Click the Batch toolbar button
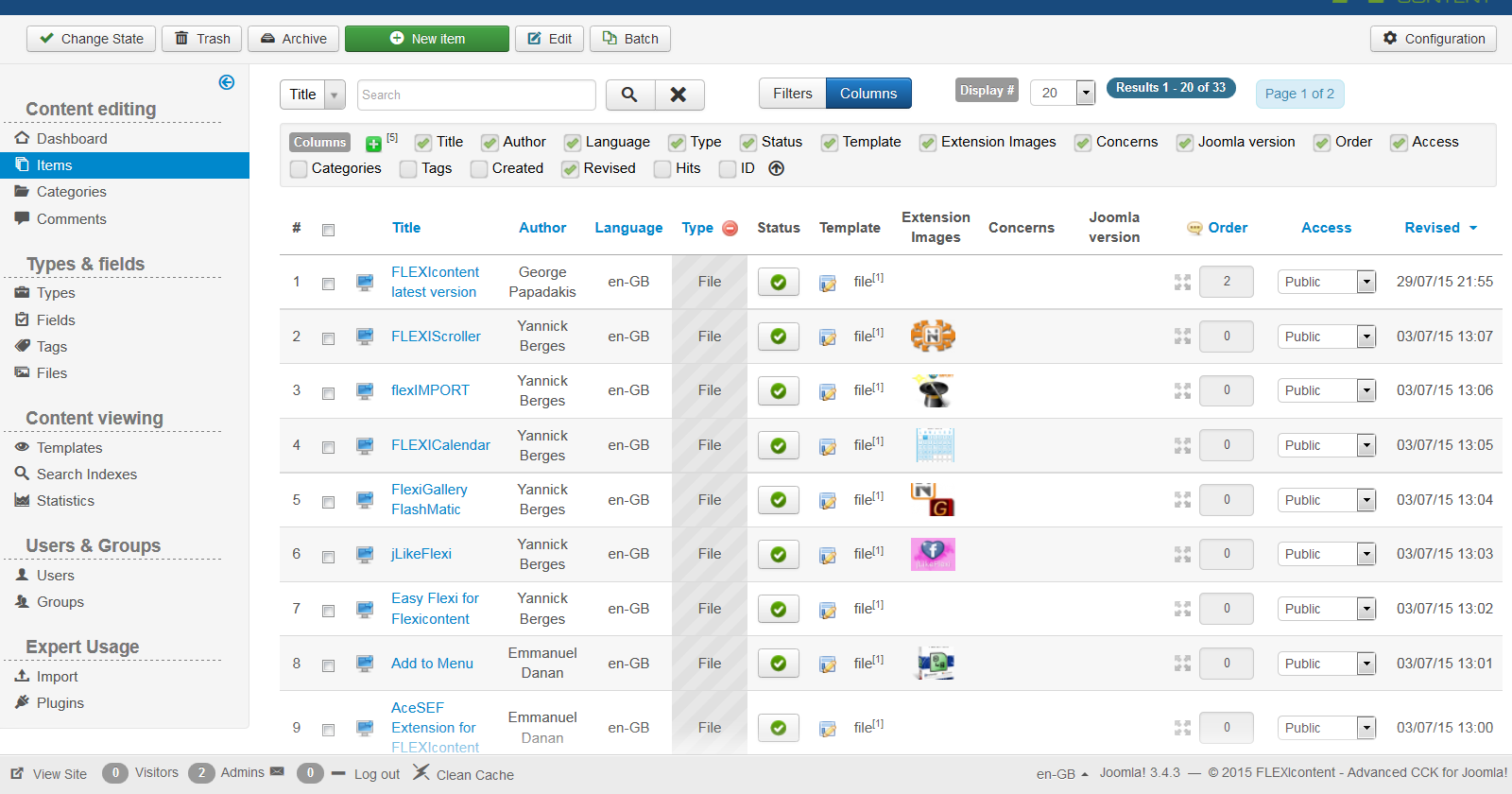 click(630, 39)
